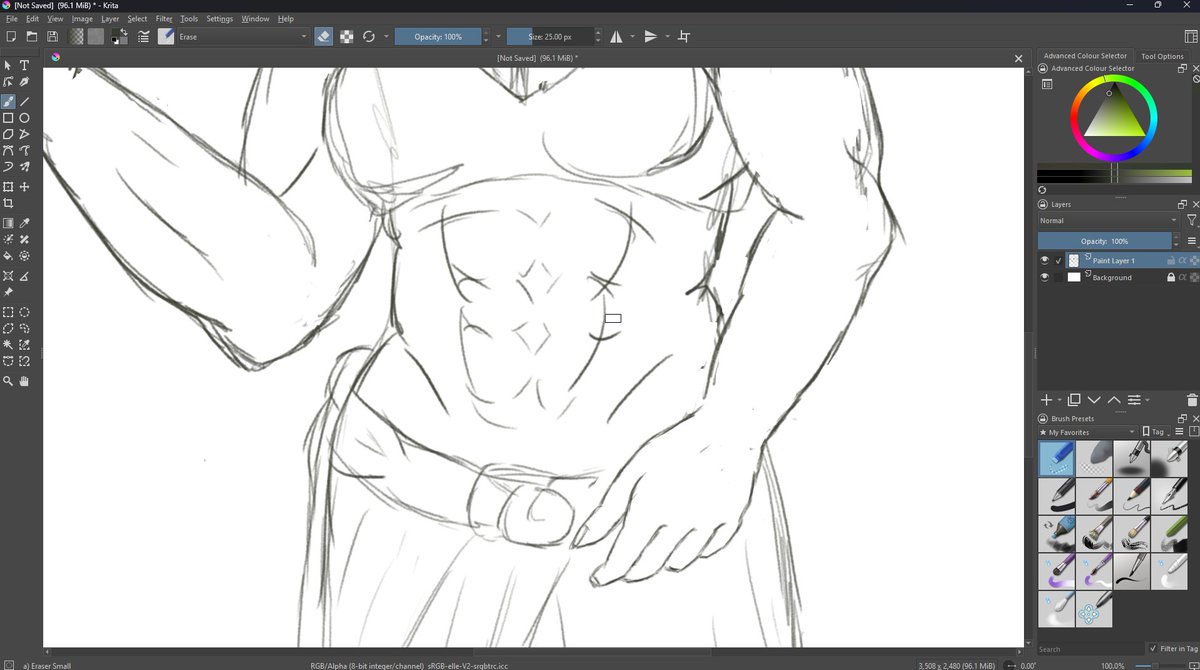Add a new layer with the plus button
1200x670 pixels.
1046,400
